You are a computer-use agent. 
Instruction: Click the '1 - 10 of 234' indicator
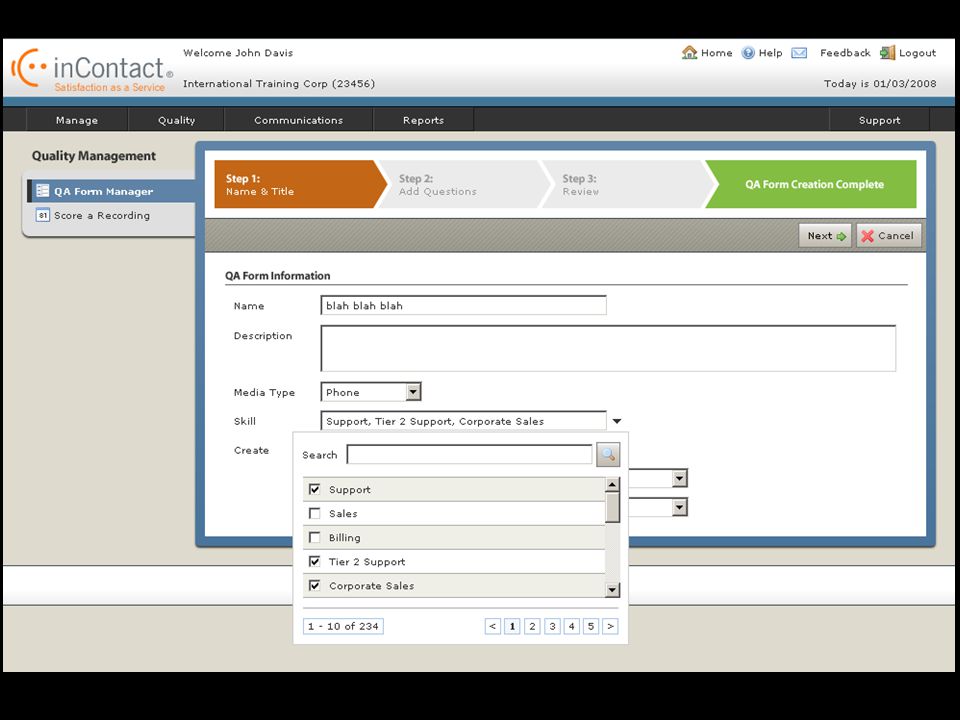343,626
